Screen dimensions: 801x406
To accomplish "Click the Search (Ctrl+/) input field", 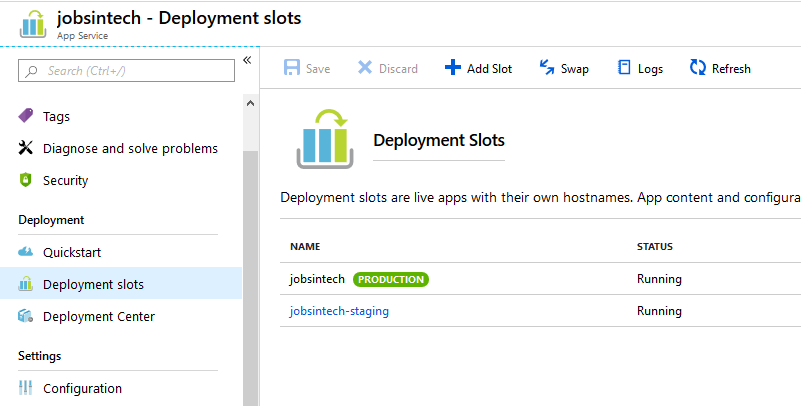I will pyautogui.click(x=127, y=71).
